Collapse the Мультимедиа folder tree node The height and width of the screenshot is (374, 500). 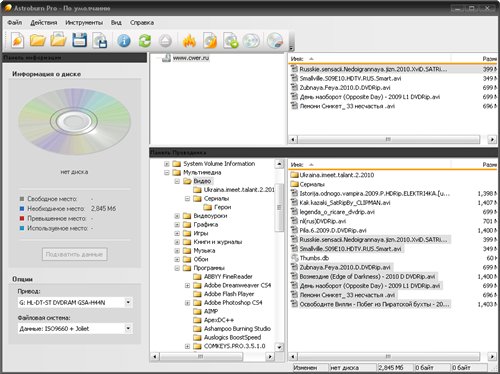(167, 173)
